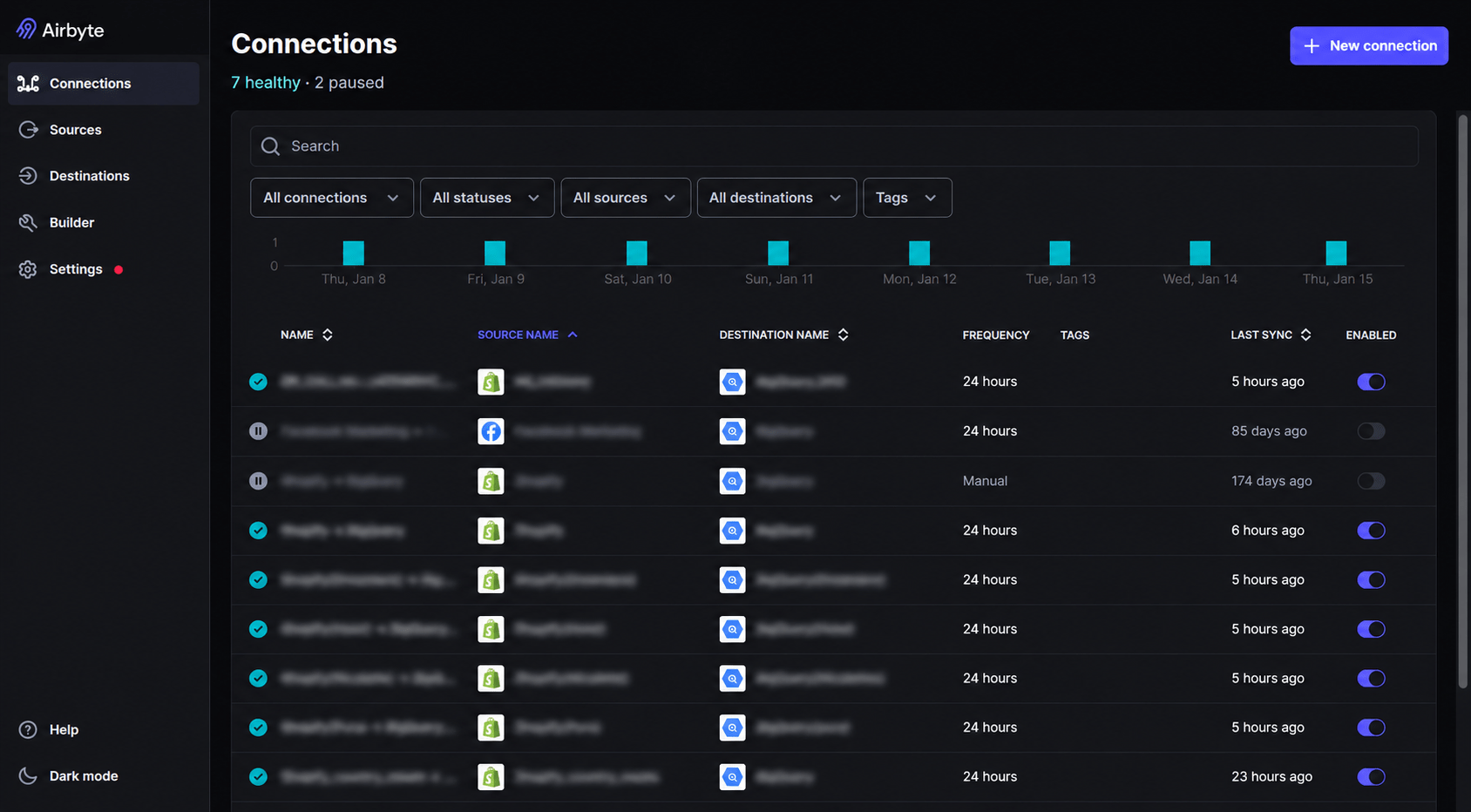Click the paused status icon in the Facebook row
The width and height of the screenshot is (1471, 812).
[x=258, y=431]
